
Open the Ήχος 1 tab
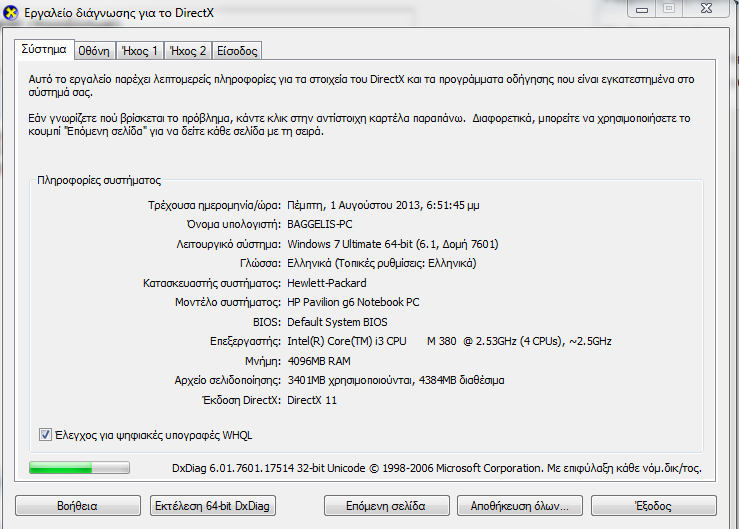tap(140, 51)
